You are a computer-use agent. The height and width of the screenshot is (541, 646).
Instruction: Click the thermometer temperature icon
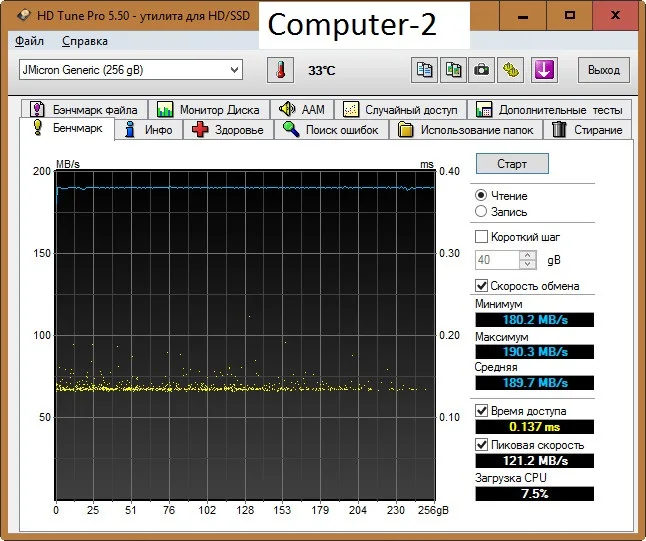pos(281,70)
